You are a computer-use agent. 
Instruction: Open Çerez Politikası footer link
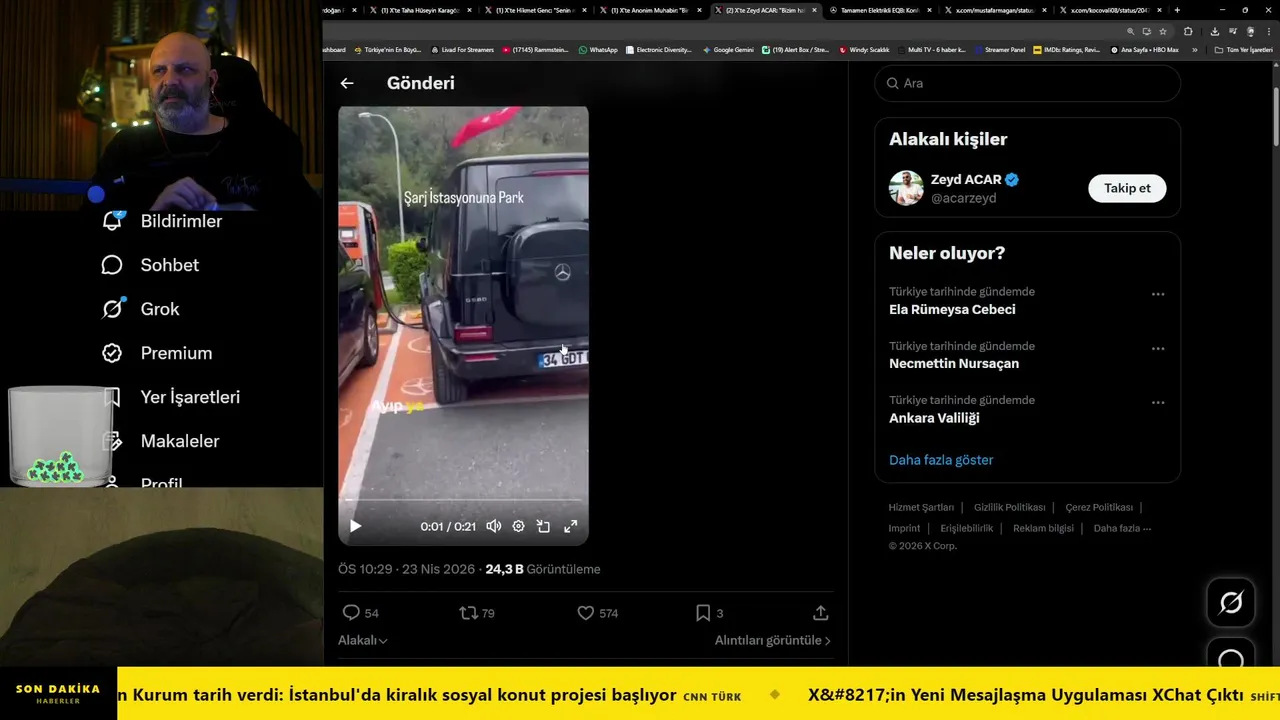coord(1099,507)
